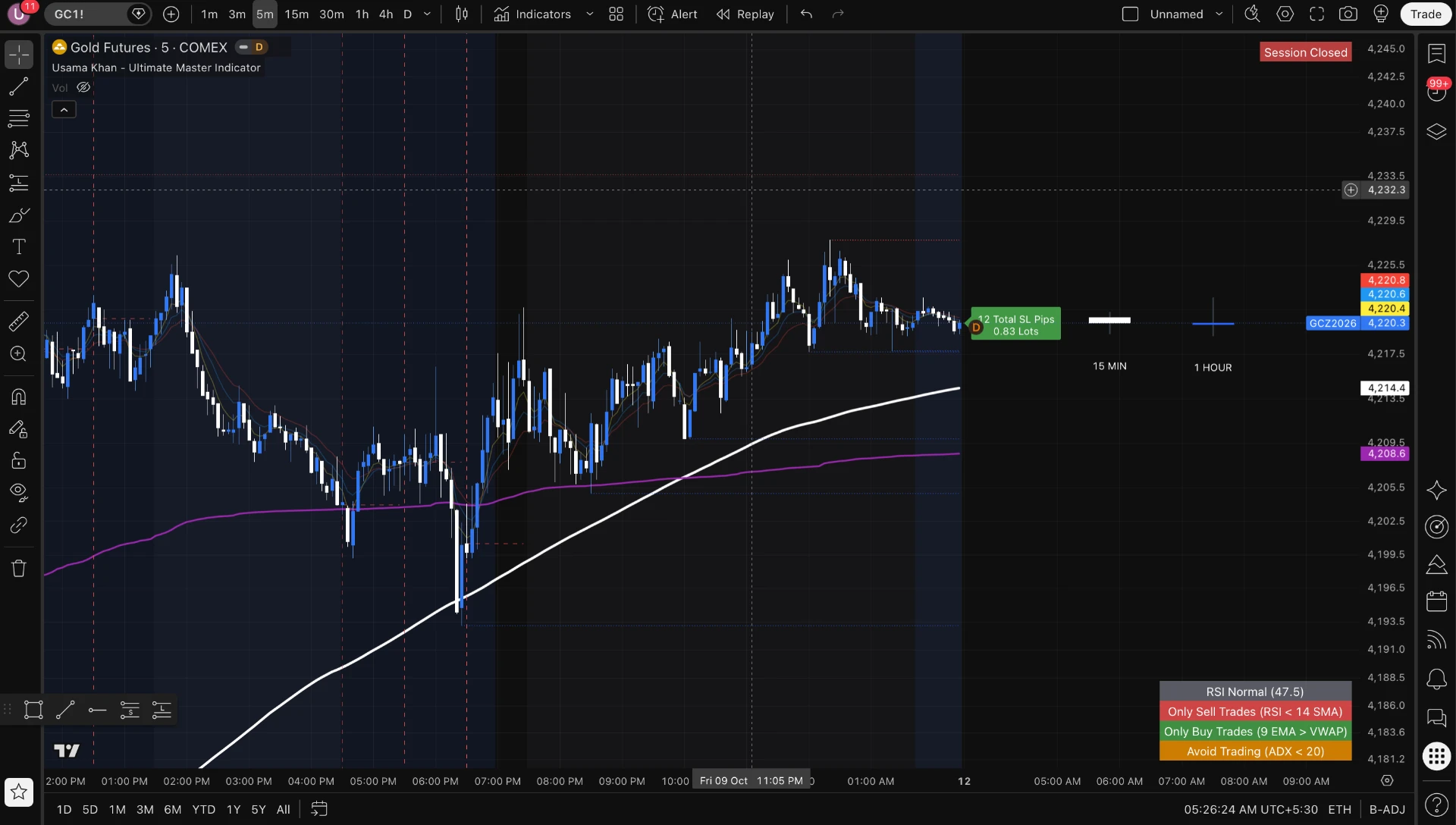Open the Fibonacci retracement tools

pos(19,118)
